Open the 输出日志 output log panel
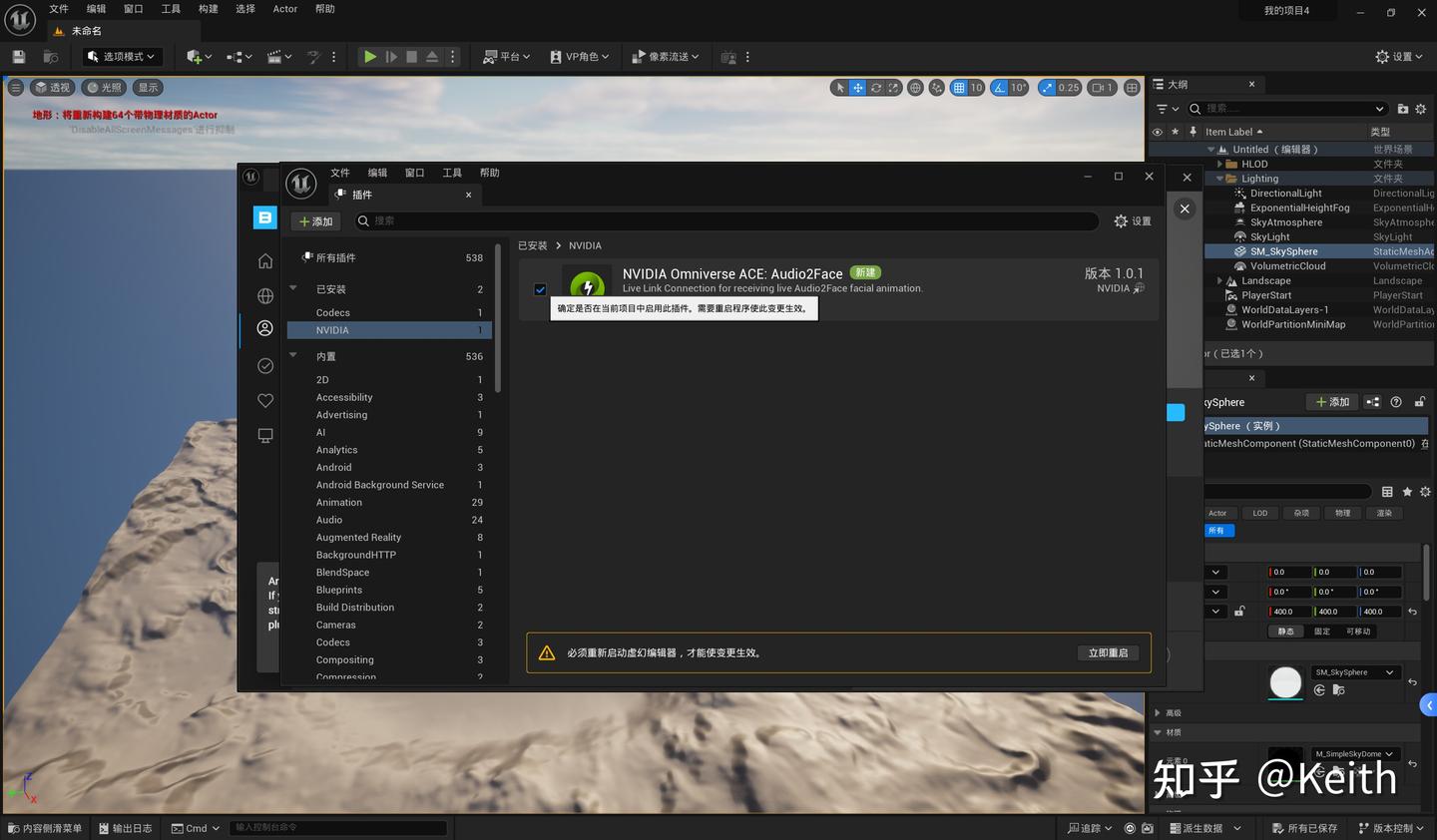The image size is (1437, 840). tap(125, 827)
